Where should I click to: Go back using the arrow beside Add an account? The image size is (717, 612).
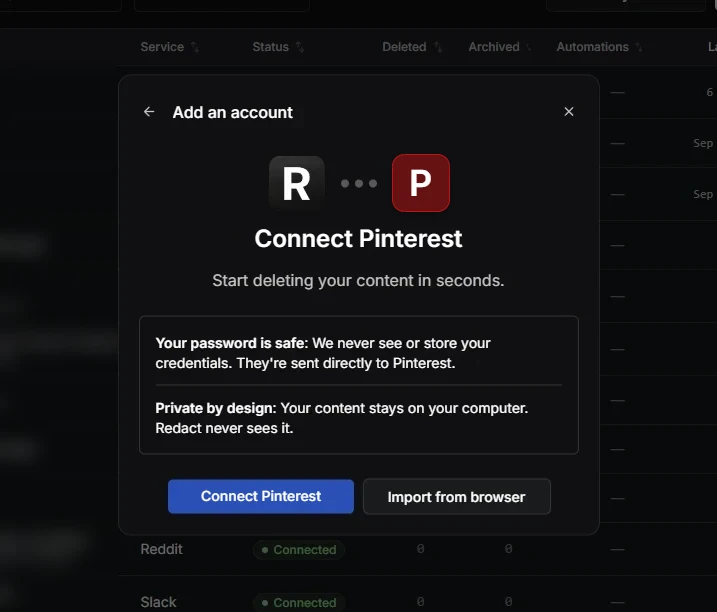(149, 112)
